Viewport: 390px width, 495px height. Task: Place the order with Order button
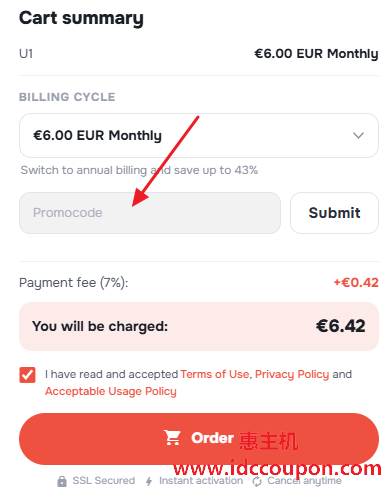(199, 439)
